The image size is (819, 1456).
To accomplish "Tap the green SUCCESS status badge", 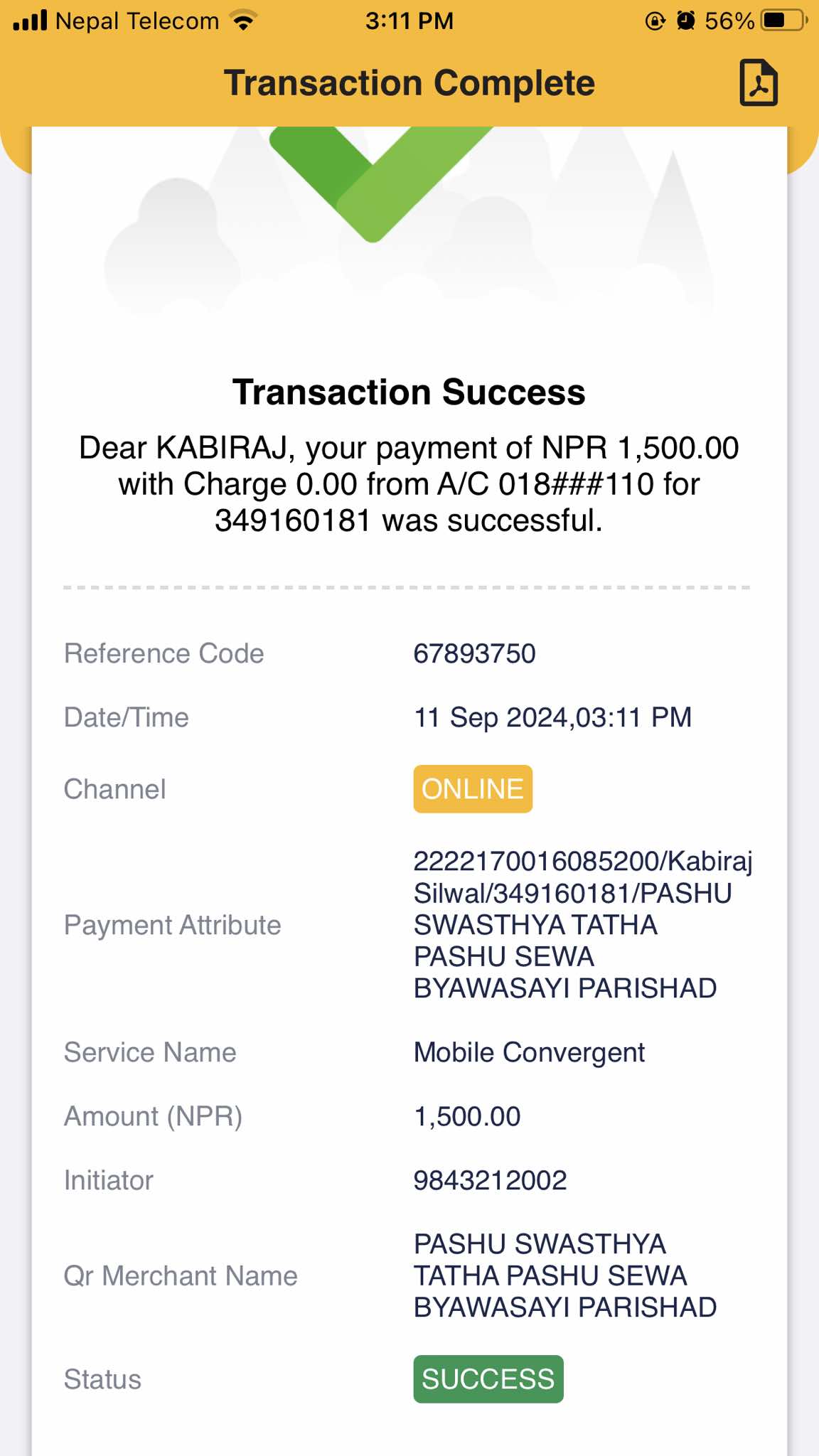I will click(488, 1379).
